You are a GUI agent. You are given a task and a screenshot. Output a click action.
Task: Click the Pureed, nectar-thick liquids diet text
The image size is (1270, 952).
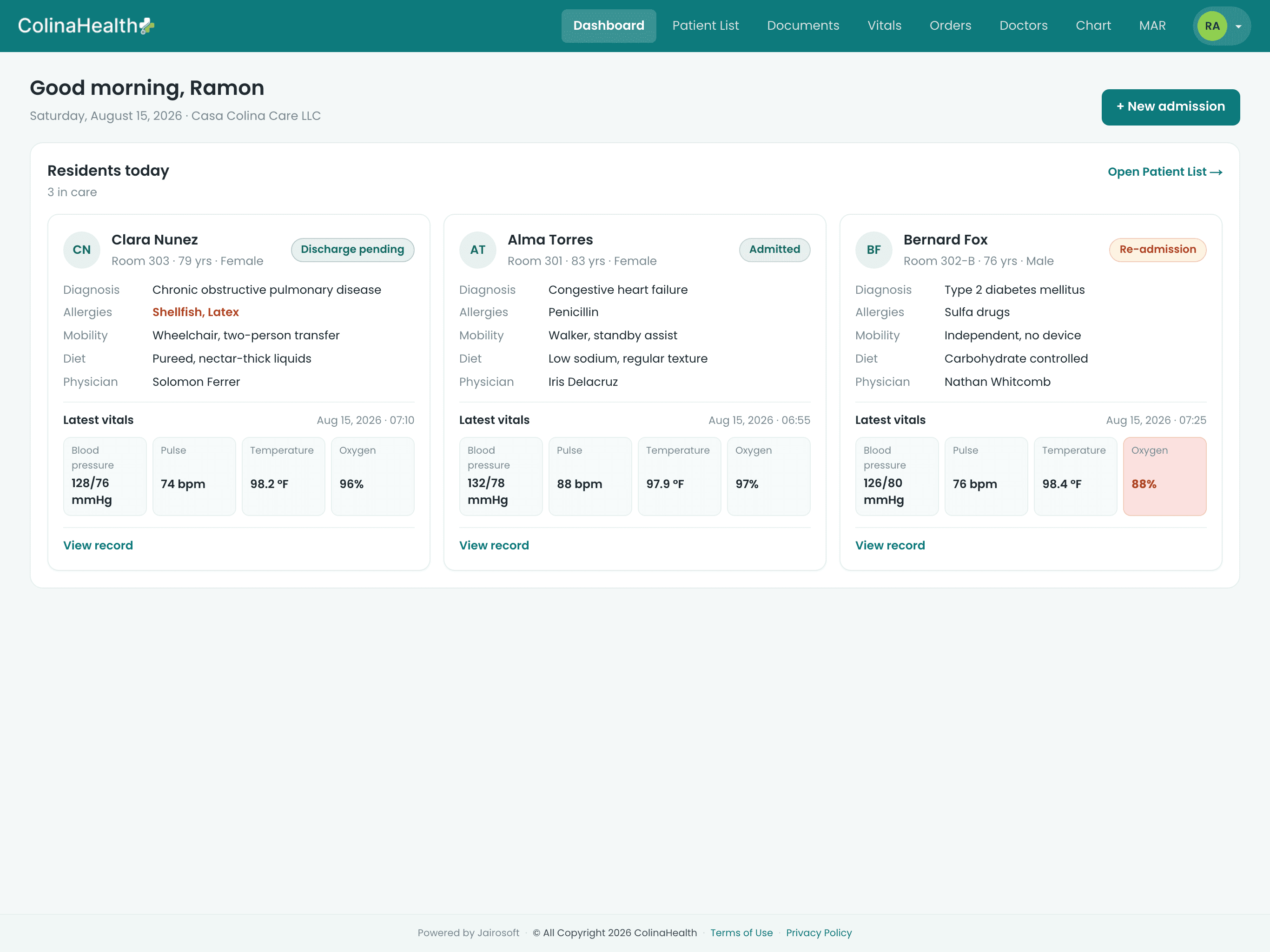point(232,359)
